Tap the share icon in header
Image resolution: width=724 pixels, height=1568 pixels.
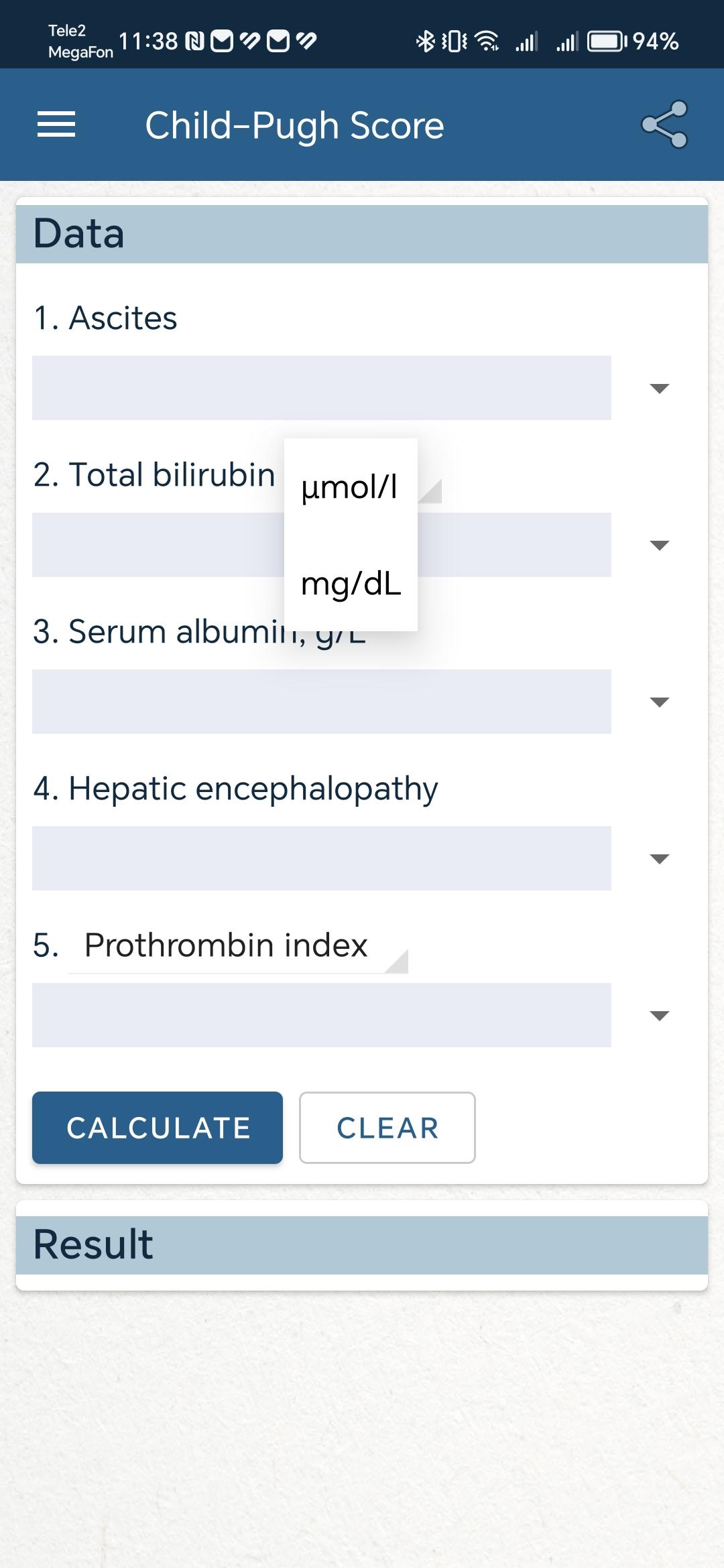(664, 125)
